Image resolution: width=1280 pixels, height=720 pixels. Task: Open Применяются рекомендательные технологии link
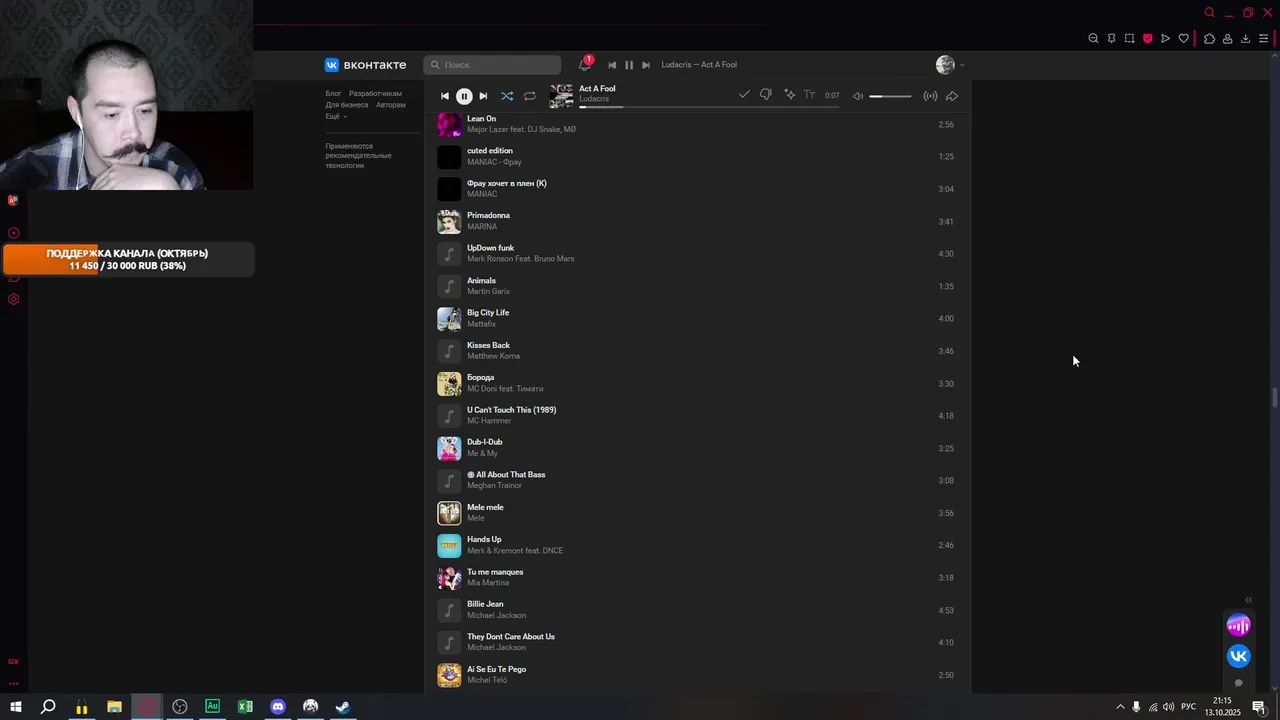click(358, 156)
